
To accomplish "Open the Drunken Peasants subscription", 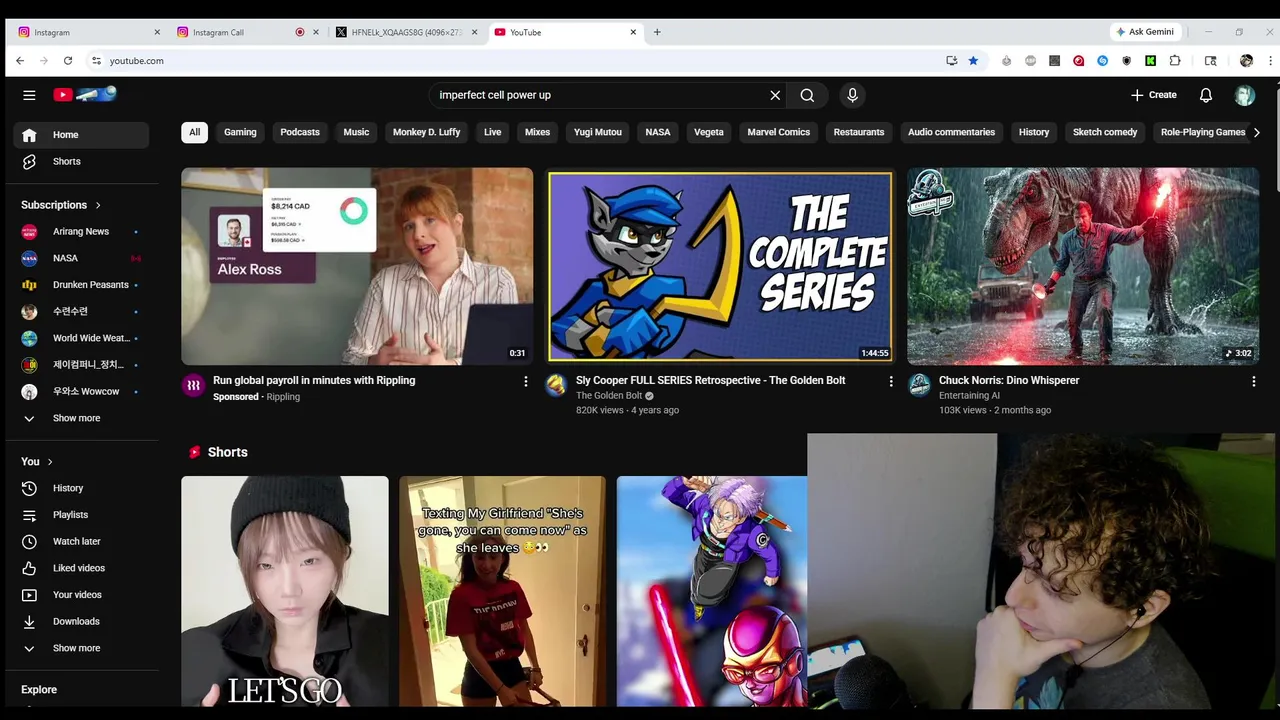I will [x=81, y=285].
